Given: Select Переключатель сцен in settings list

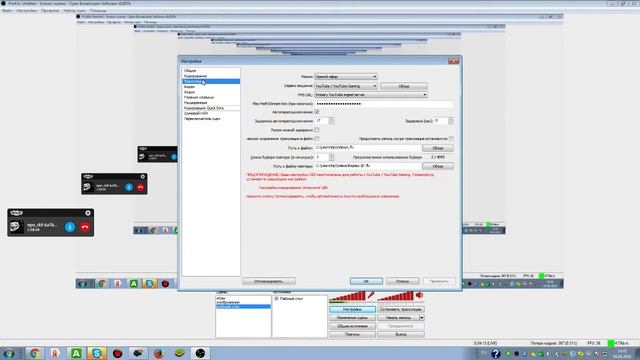Looking at the screenshot, I should (211, 119).
